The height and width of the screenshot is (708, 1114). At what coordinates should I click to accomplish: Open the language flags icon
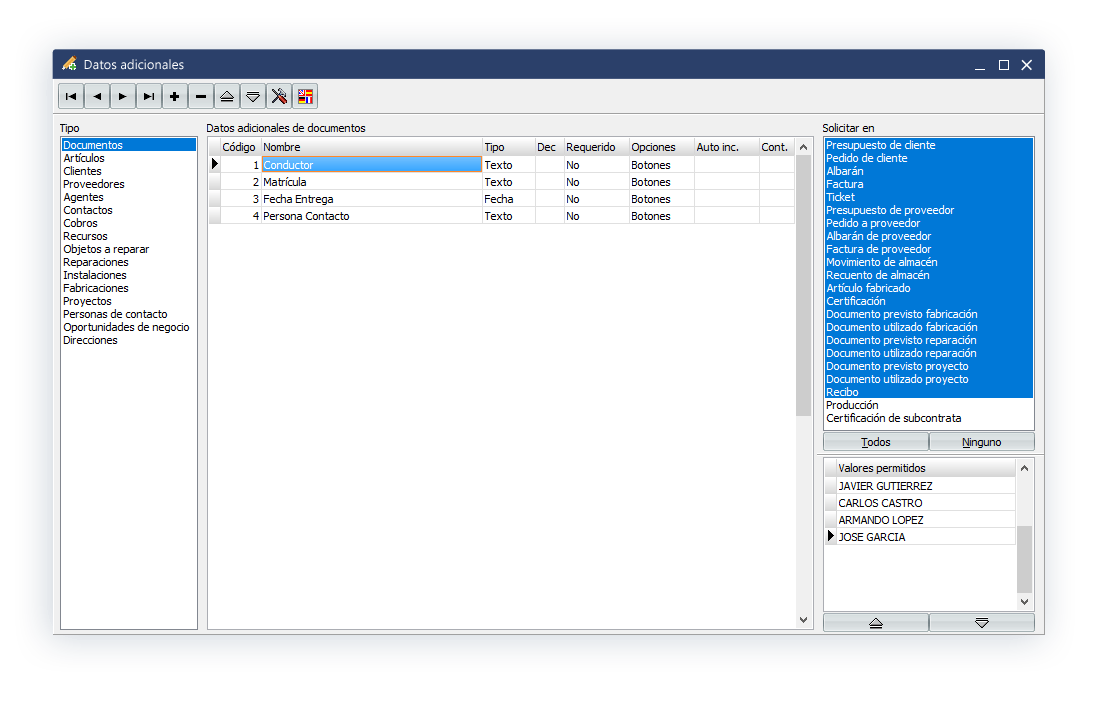pyautogui.click(x=305, y=96)
